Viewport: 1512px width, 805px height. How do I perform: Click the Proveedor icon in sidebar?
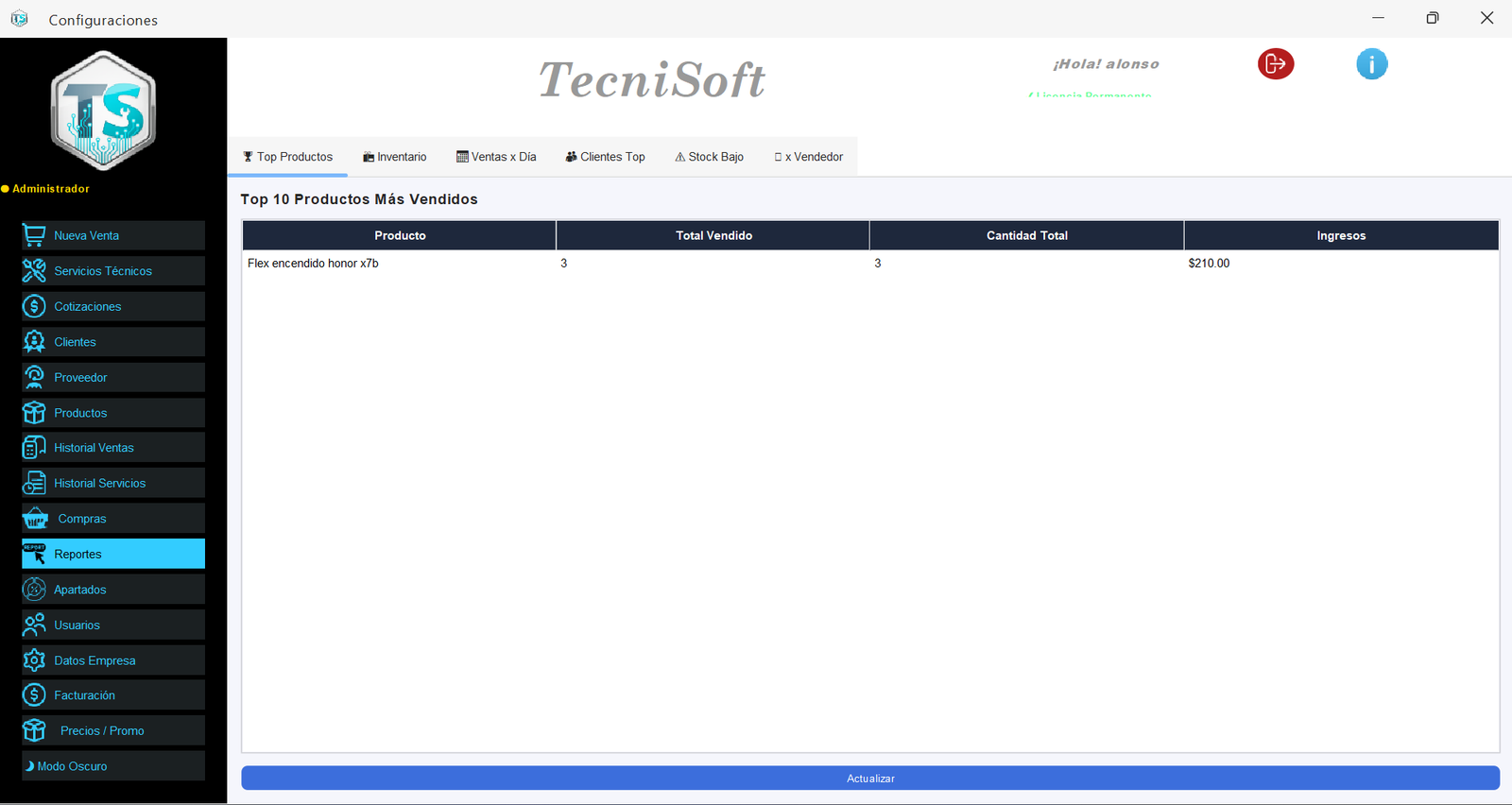click(34, 377)
